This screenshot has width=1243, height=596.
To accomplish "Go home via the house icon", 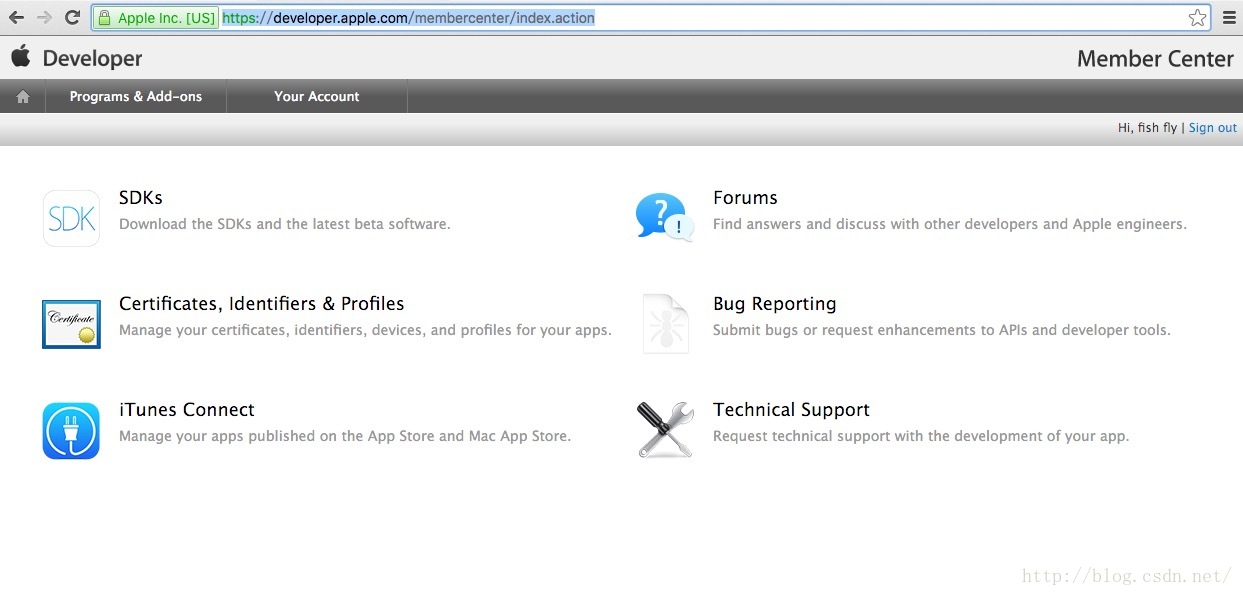I will point(23,97).
